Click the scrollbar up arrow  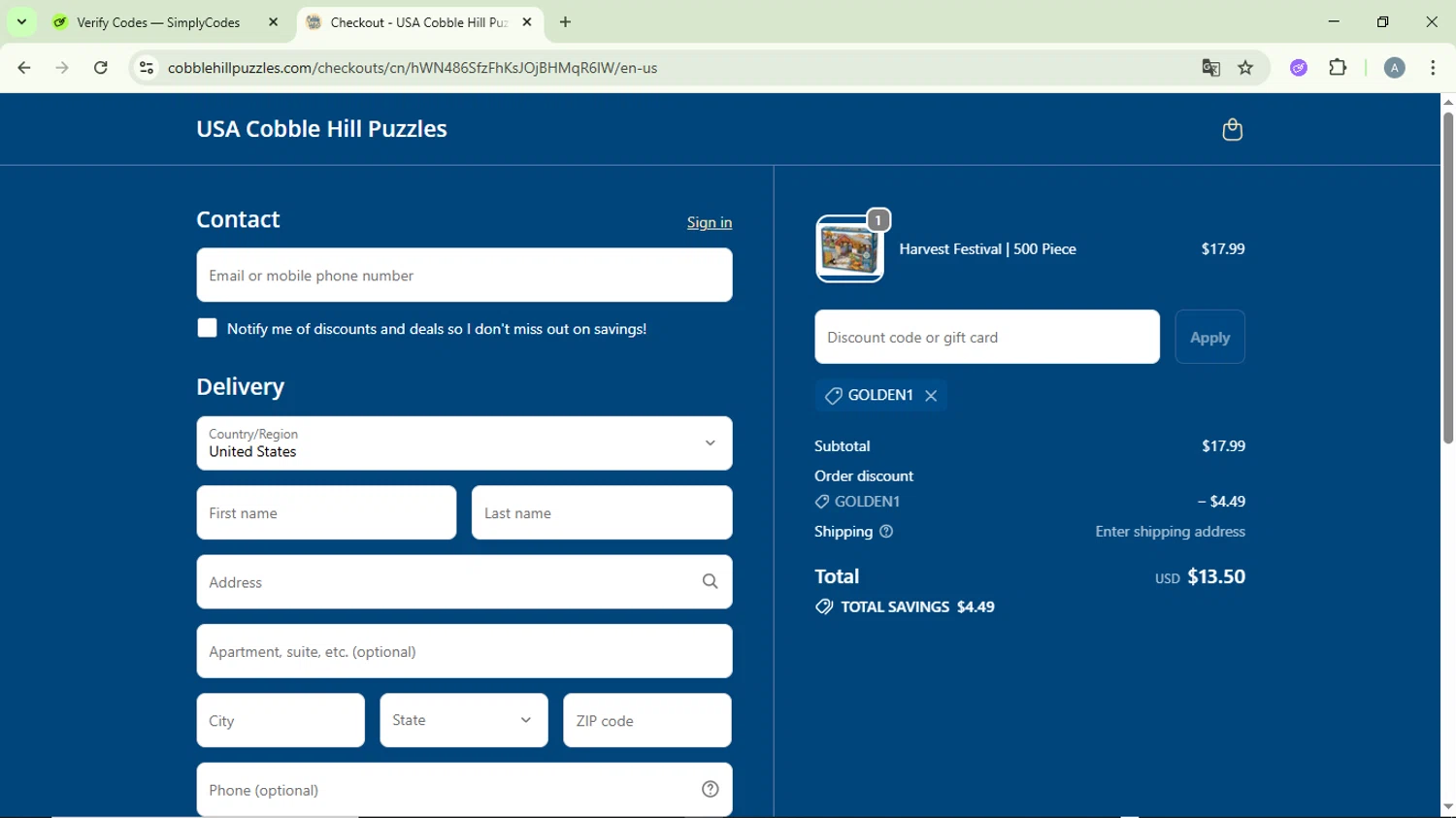pos(1447,102)
